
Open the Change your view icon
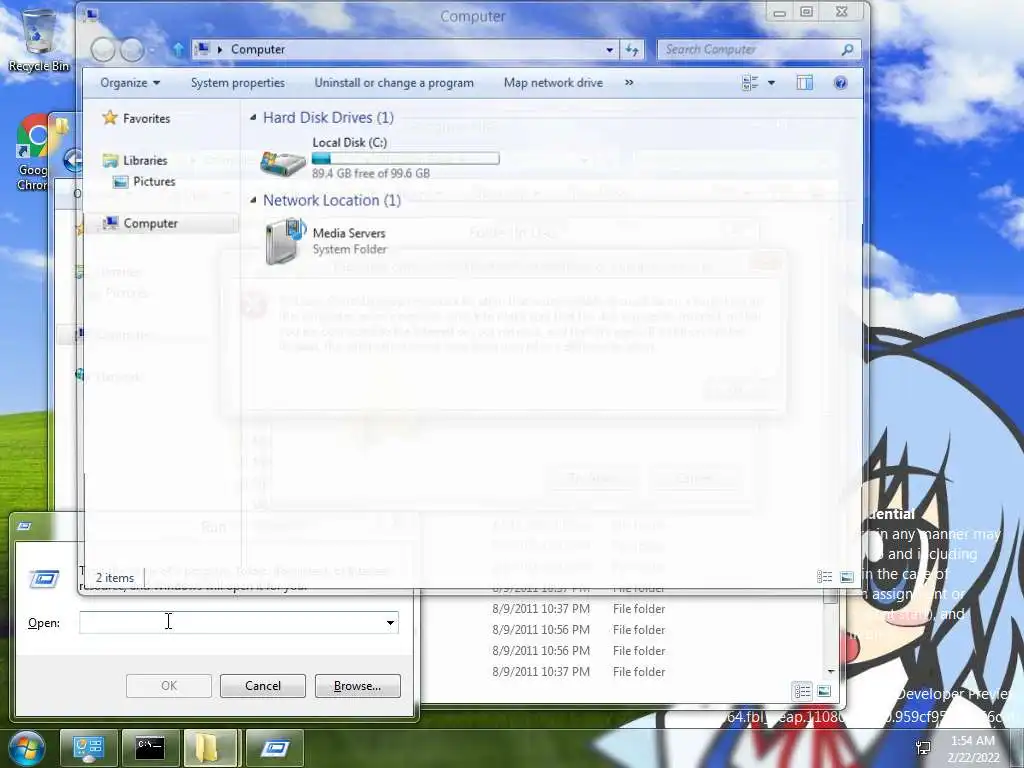coord(750,83)
